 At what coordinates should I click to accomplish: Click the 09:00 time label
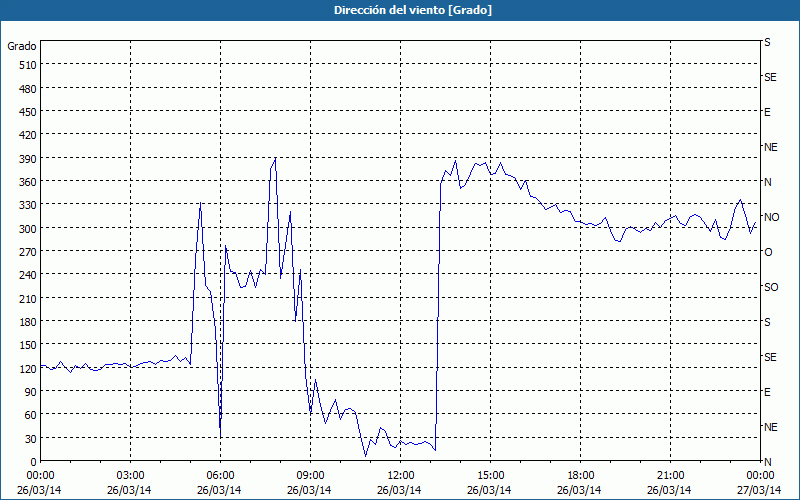tap(310, 476)
